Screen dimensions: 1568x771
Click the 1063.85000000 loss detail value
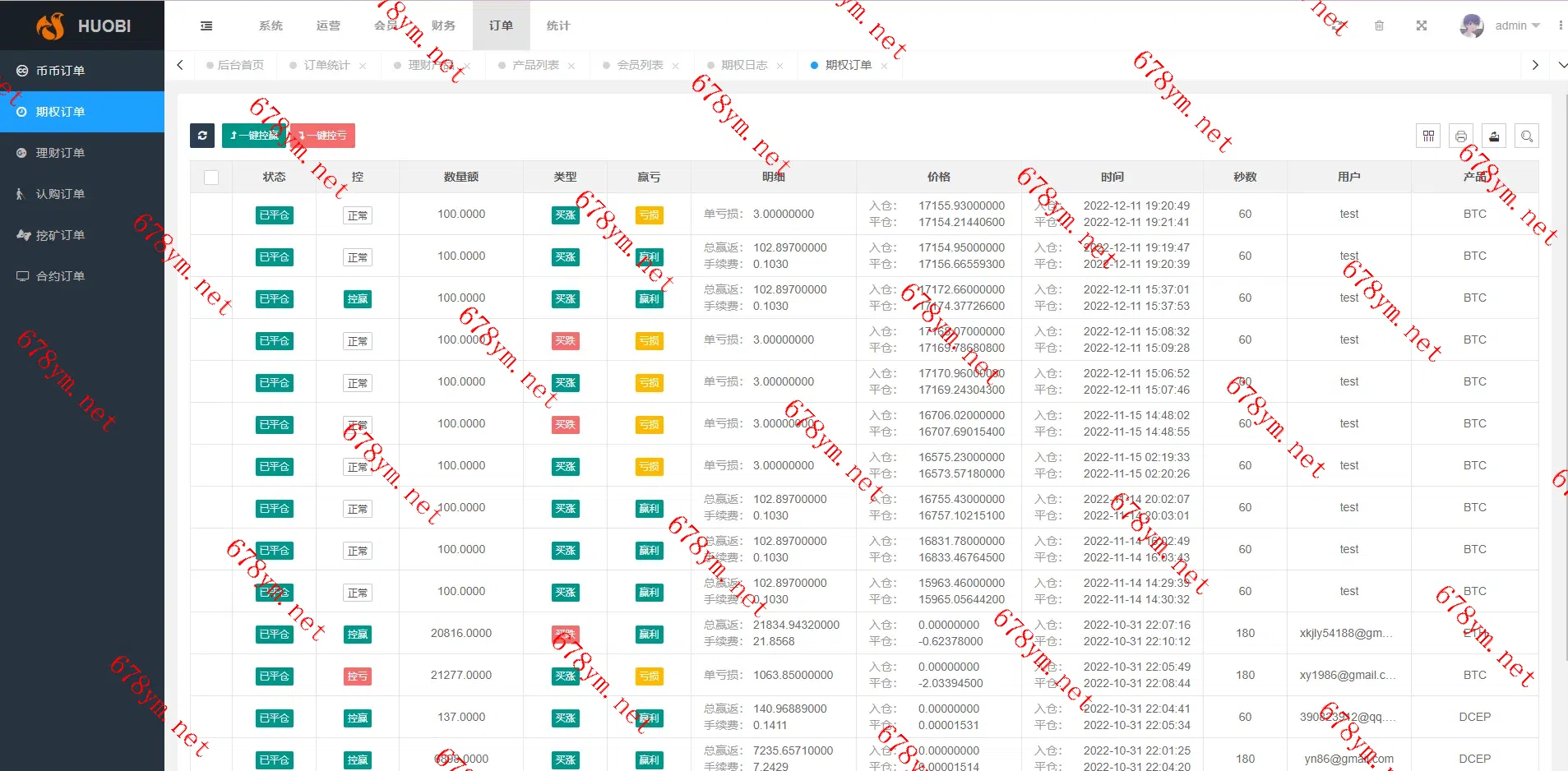pos(793,676)
